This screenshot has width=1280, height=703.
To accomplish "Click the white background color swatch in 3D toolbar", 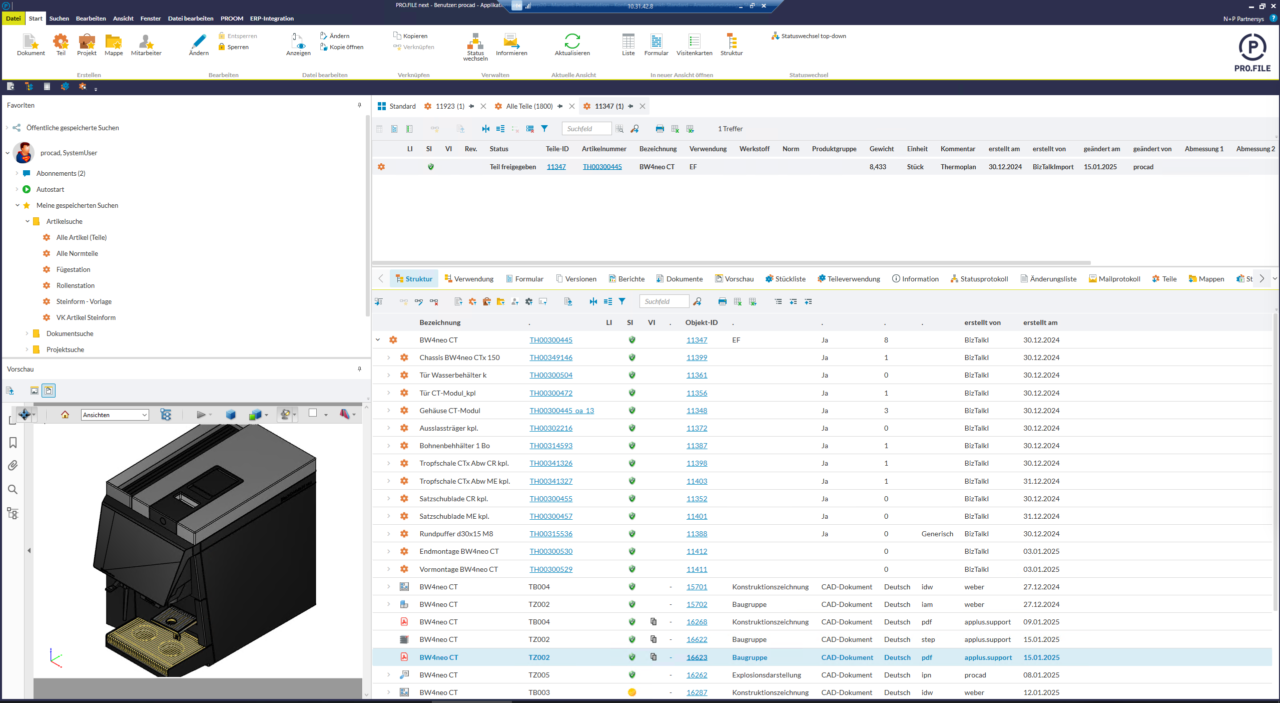I will (312, 412).
